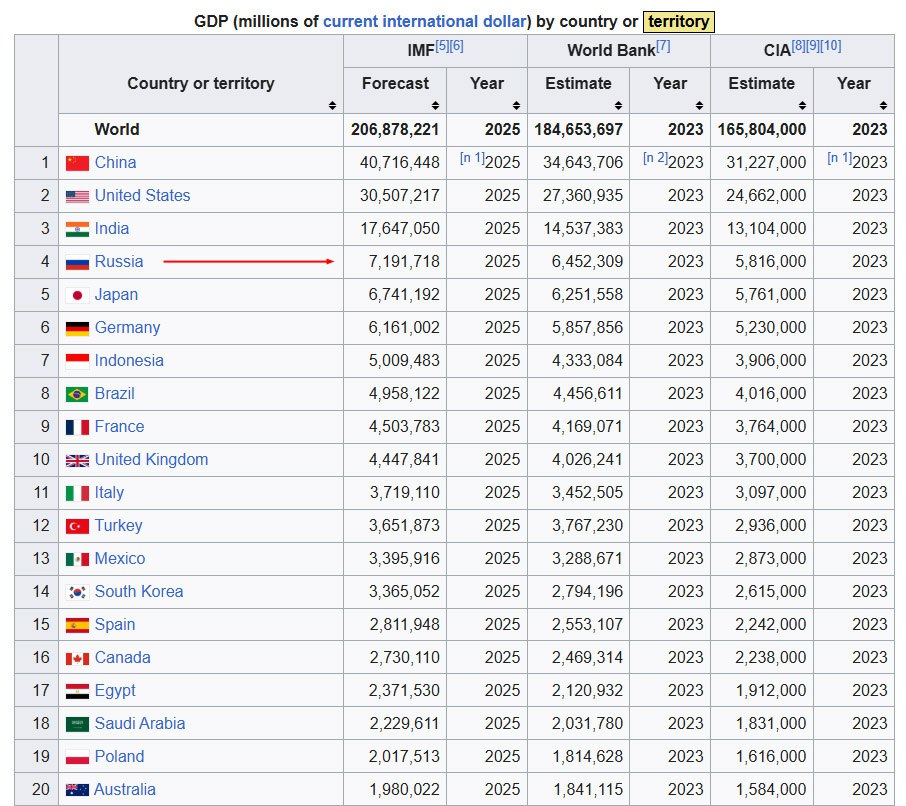
Task: Click the Brazil flag icon
Action: pyautogui.click(x=77, y=394)
